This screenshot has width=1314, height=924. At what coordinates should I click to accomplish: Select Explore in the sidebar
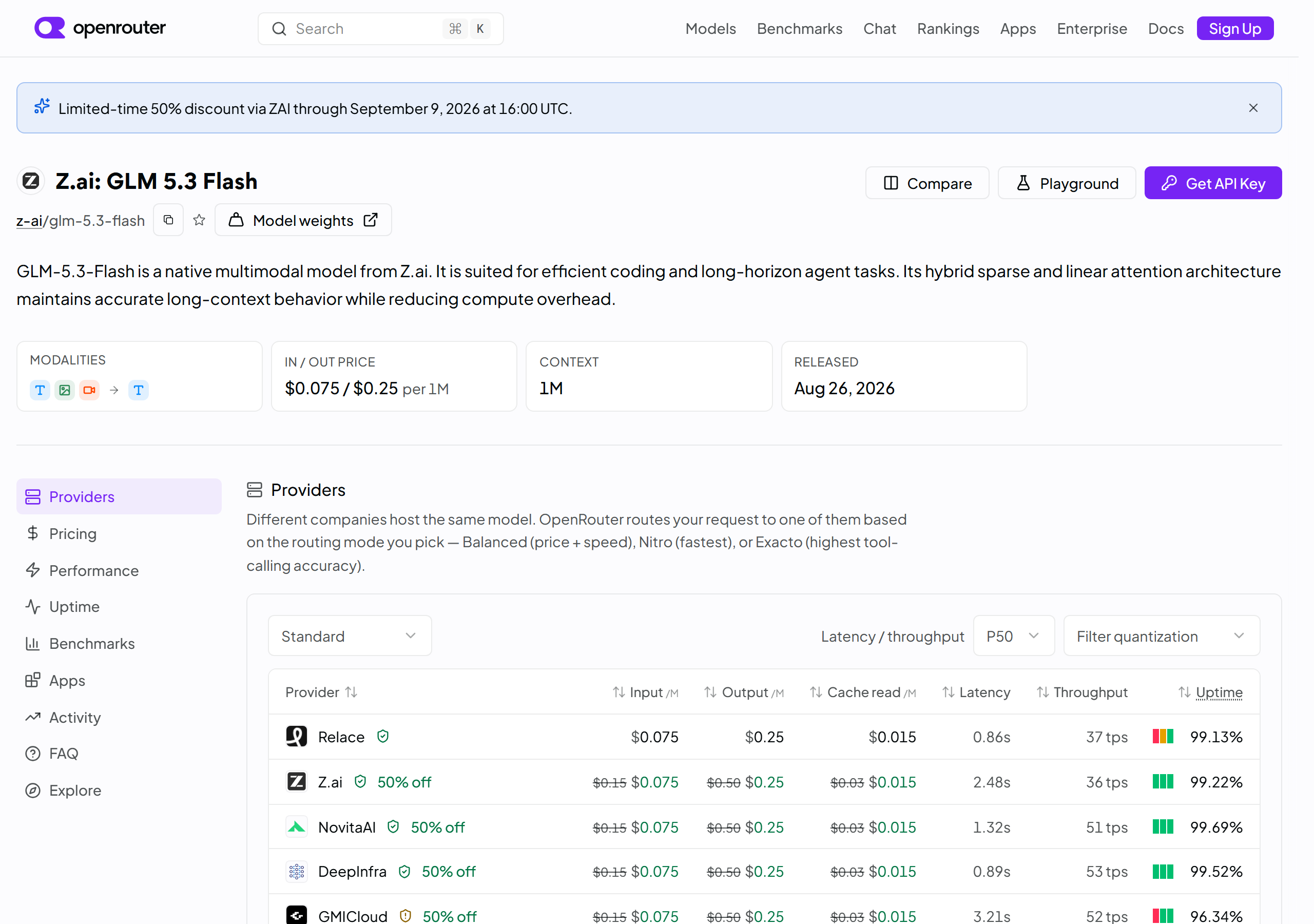click(119, 790)
